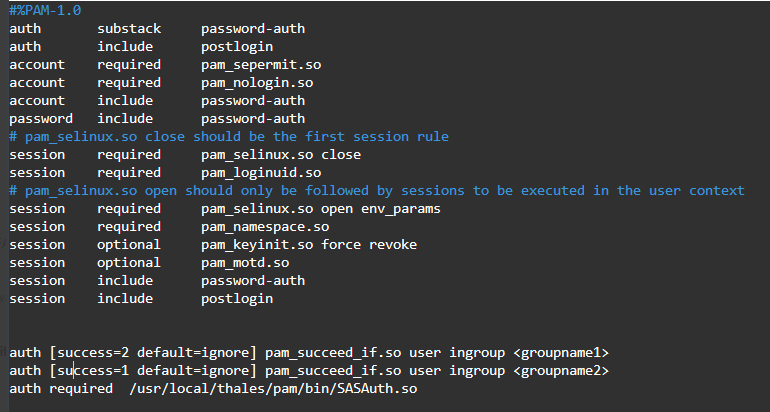Click the comment about pam_selinux.so open
770x412 pixels.
tap(376, 190)
